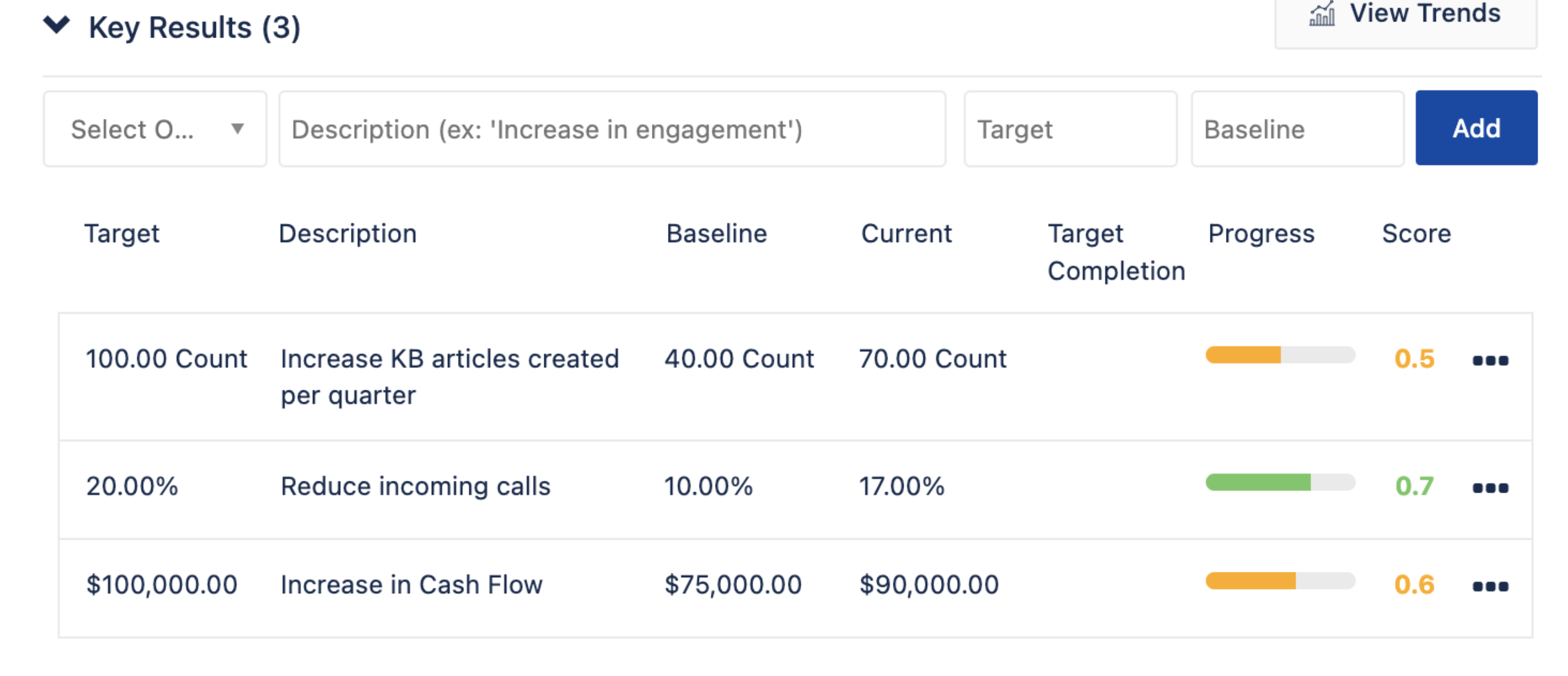Viewport: 1568px width, 676px height.
Task: Click the Progress column header
Action: [1260, 234]
